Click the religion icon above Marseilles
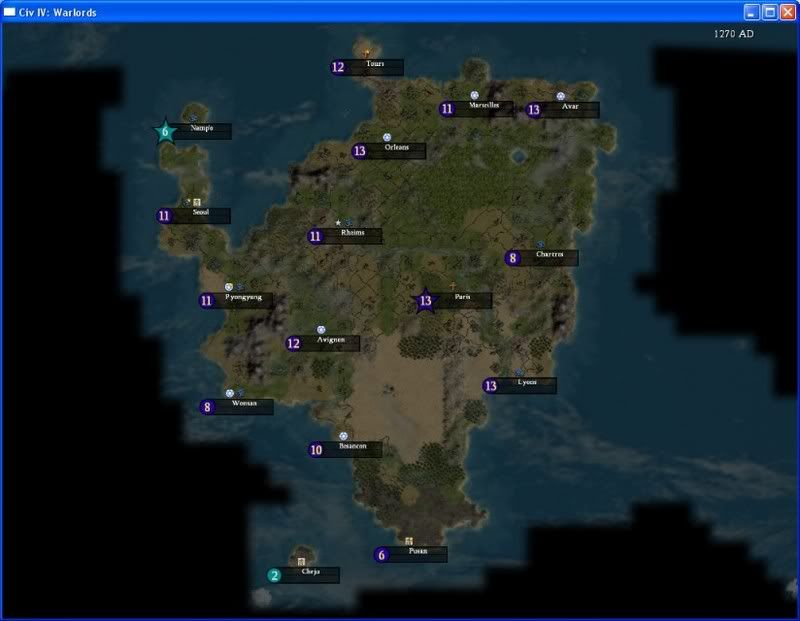The image size is (800, 621). click(474, 95)
